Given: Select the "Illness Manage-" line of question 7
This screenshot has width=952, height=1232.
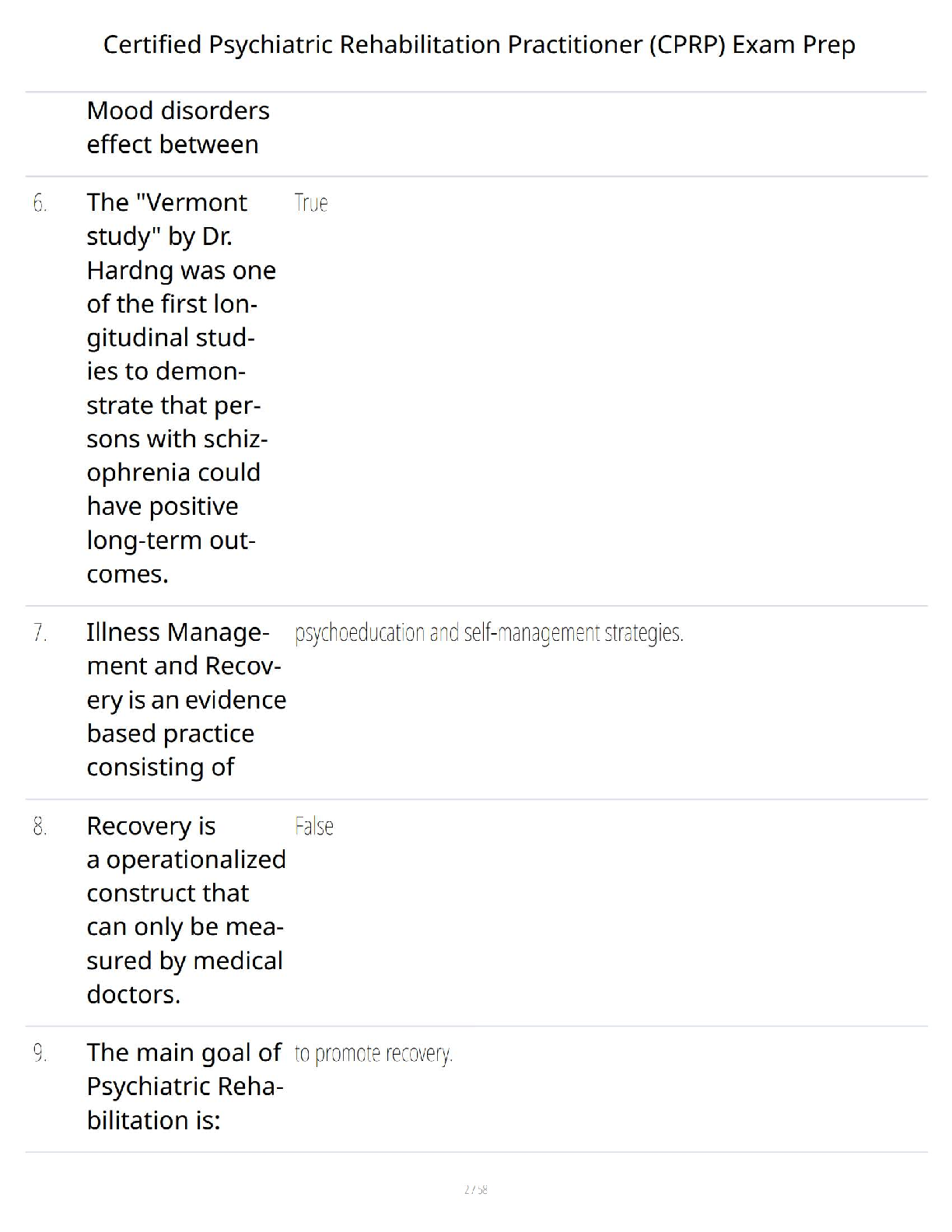Looking at the screenshot, I should pyautogui.click(x=178, y=632).
